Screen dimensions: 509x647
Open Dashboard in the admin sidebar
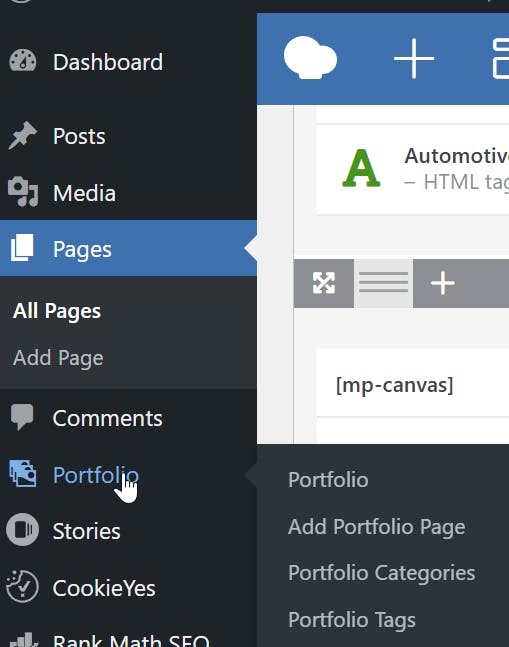pyautogui.click(x=108, y=62)
